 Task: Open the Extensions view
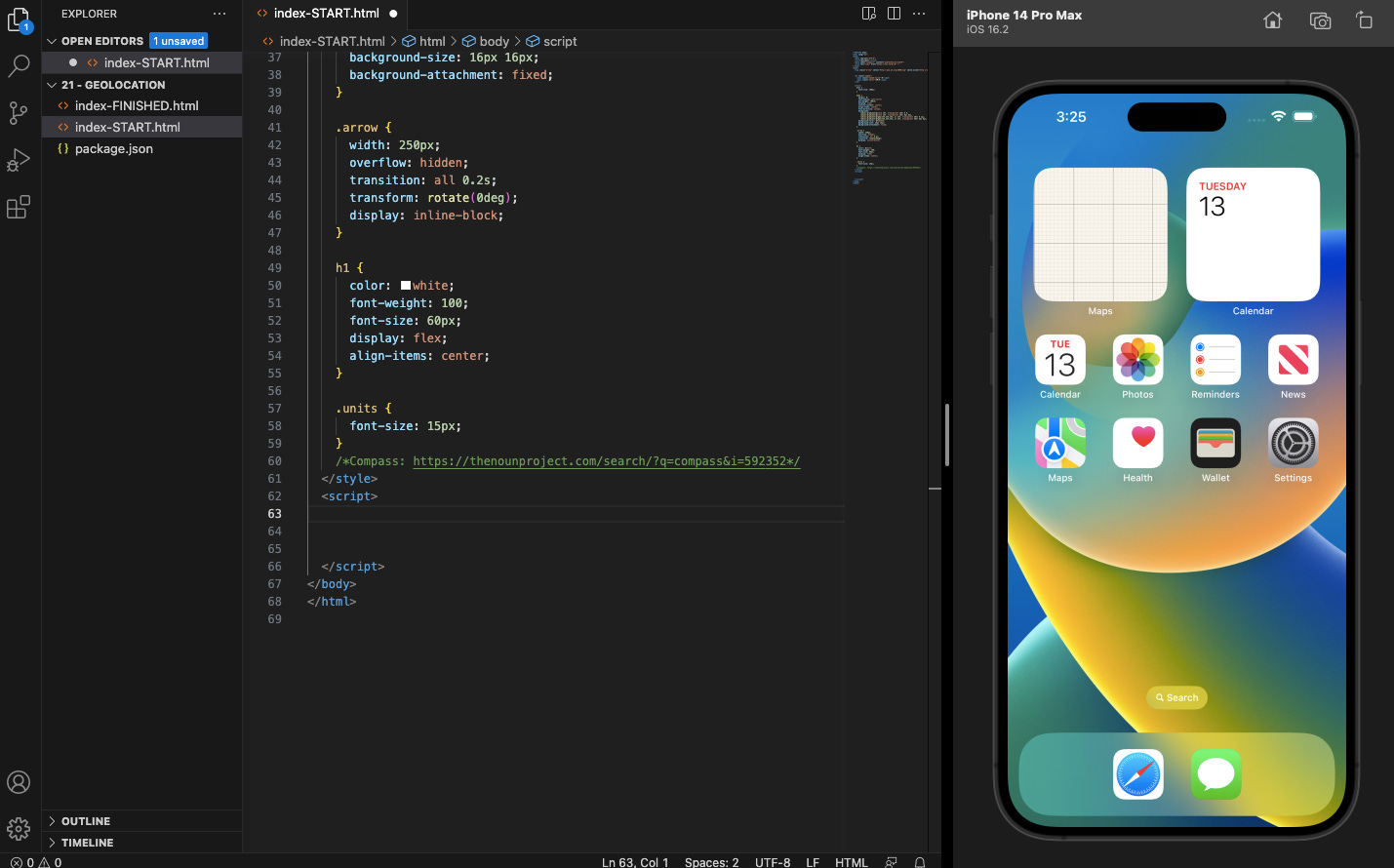[20, 207]
